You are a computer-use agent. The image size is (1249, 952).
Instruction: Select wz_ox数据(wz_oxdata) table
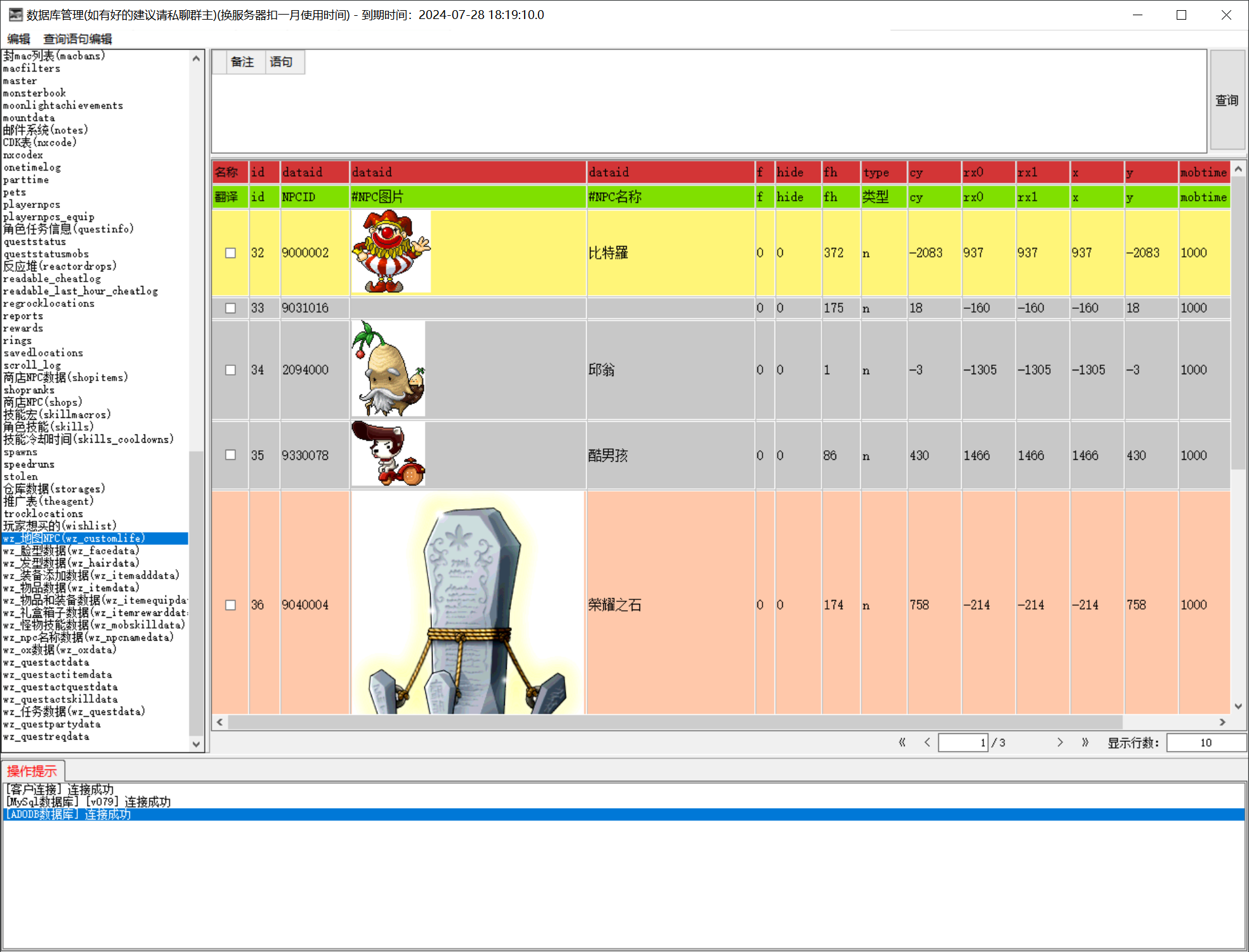pos(95,649)
